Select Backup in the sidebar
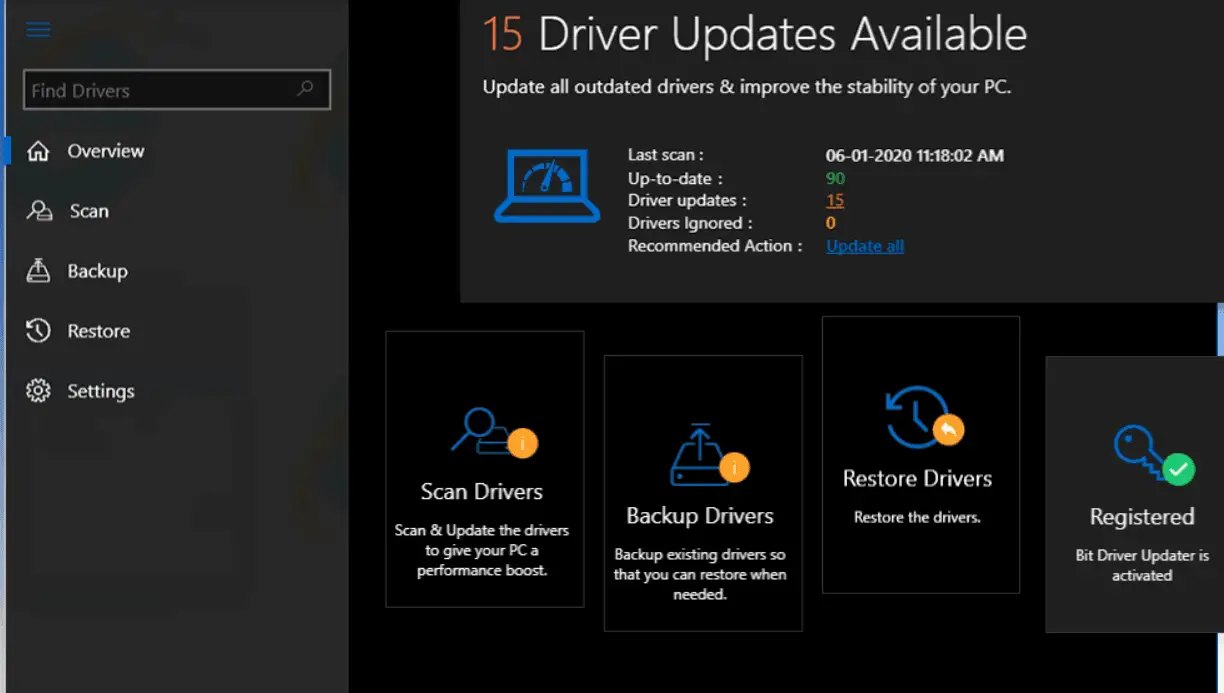This screenshot has height=693, width=1224. 97,271
